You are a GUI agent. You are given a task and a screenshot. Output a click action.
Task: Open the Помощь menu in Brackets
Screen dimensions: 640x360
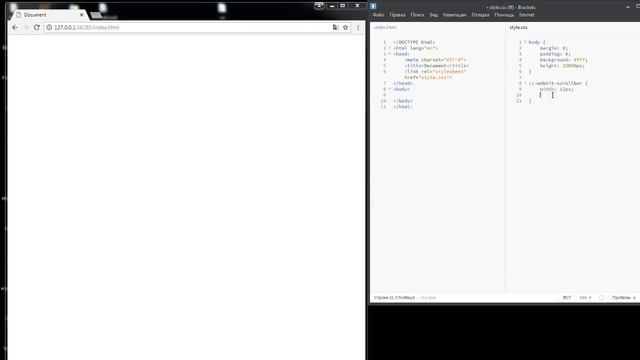click(x=504, y=15)
